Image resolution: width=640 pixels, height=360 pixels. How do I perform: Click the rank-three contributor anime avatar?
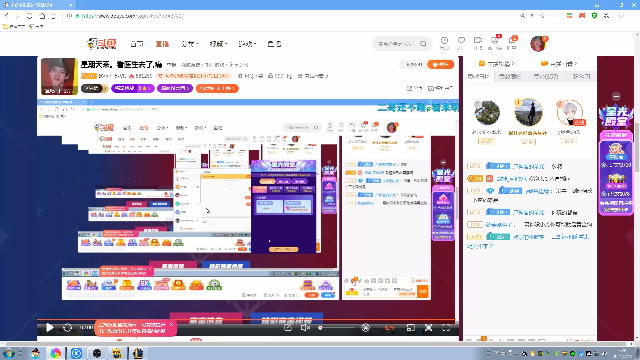[x=569, y=112]
